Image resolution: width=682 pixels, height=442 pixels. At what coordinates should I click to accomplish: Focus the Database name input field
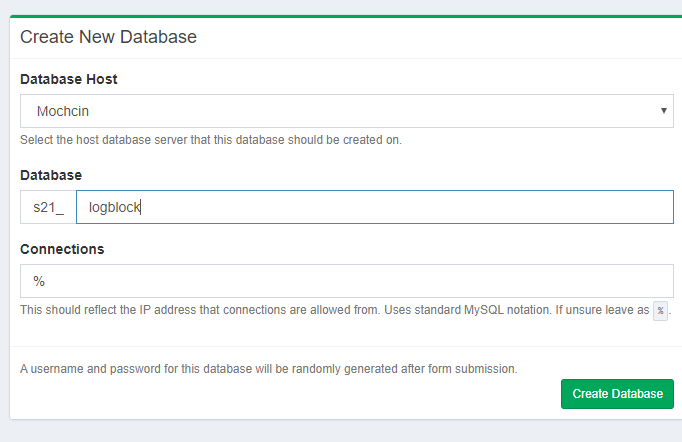tap(374, 208)
